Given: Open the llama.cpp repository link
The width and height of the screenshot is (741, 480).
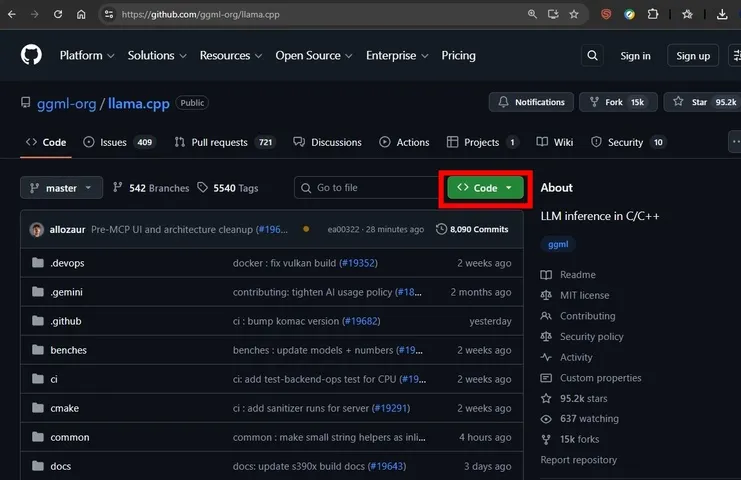Looking at the screenshot, I should [x=138, y=103].
